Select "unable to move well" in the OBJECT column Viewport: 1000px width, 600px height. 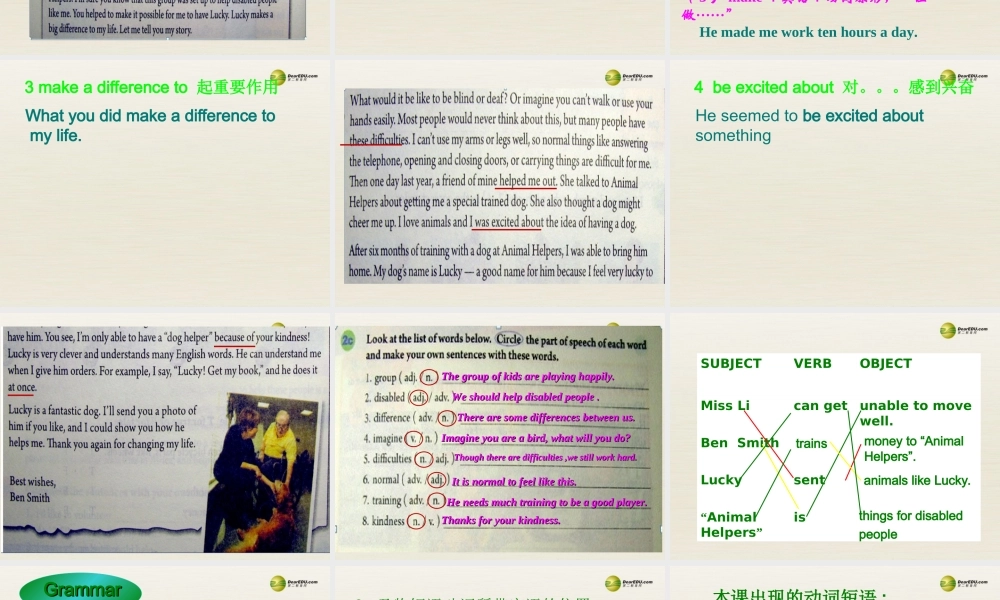click(x=914, y=413)
